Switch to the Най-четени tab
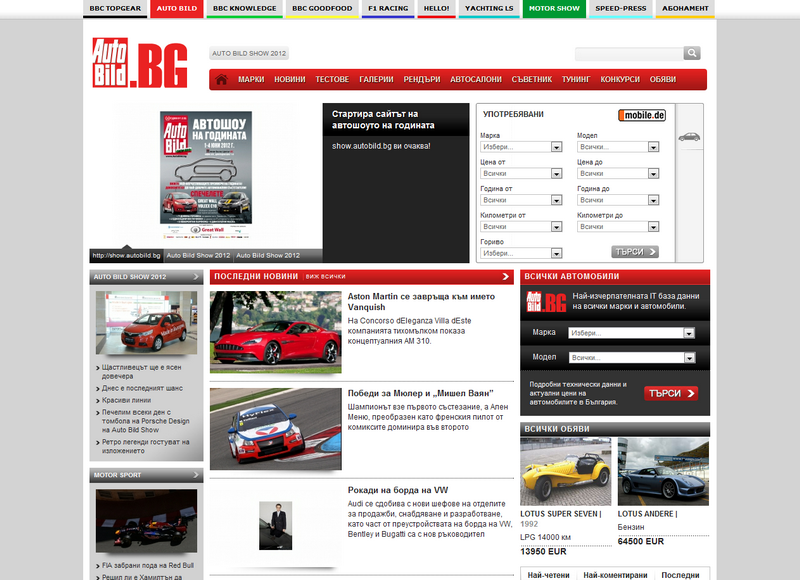The image size is (800, 580). click(548, 575)
